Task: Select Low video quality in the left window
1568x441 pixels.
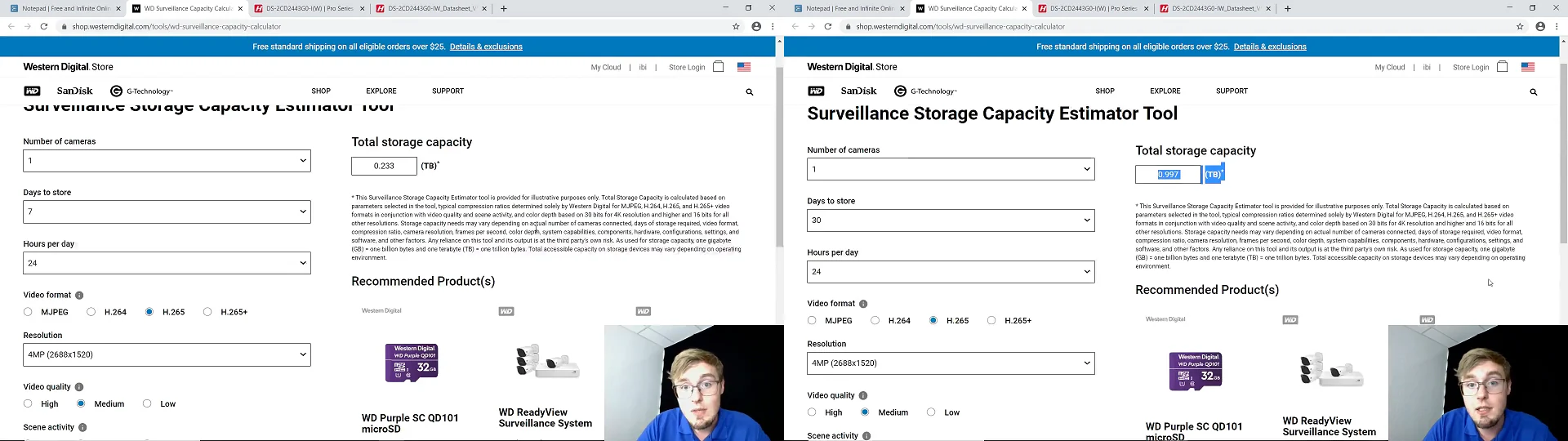Action: (x=147, y=403)
